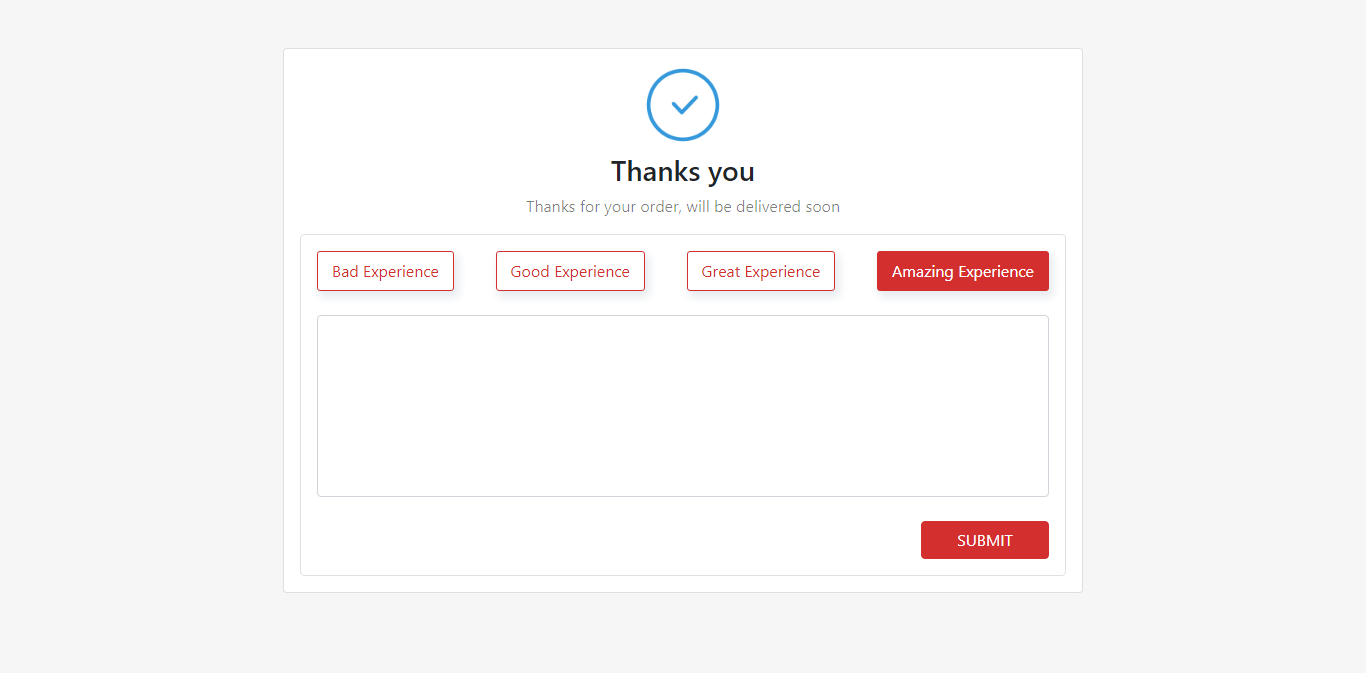
Task: Click the circled check mark above Thanks you
Action: (x=682, y=104)
